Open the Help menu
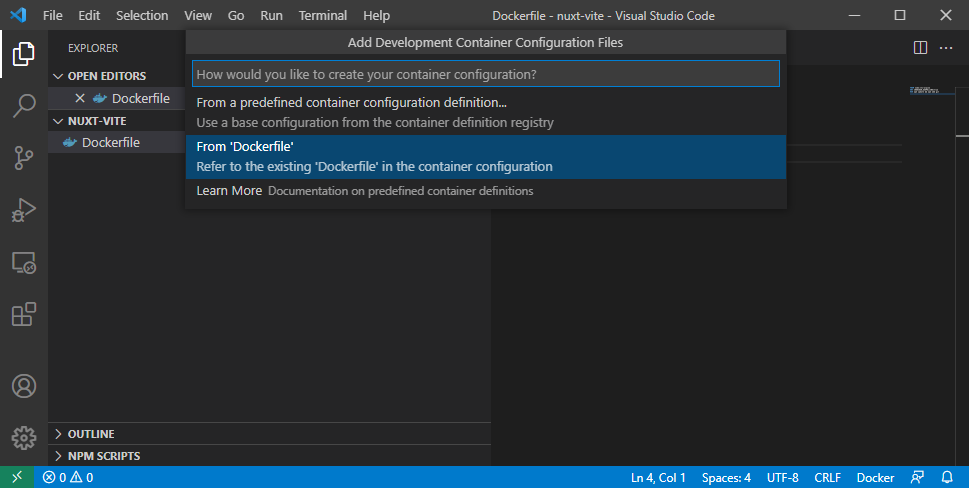The image size is (969, 488). pos(376,15)
